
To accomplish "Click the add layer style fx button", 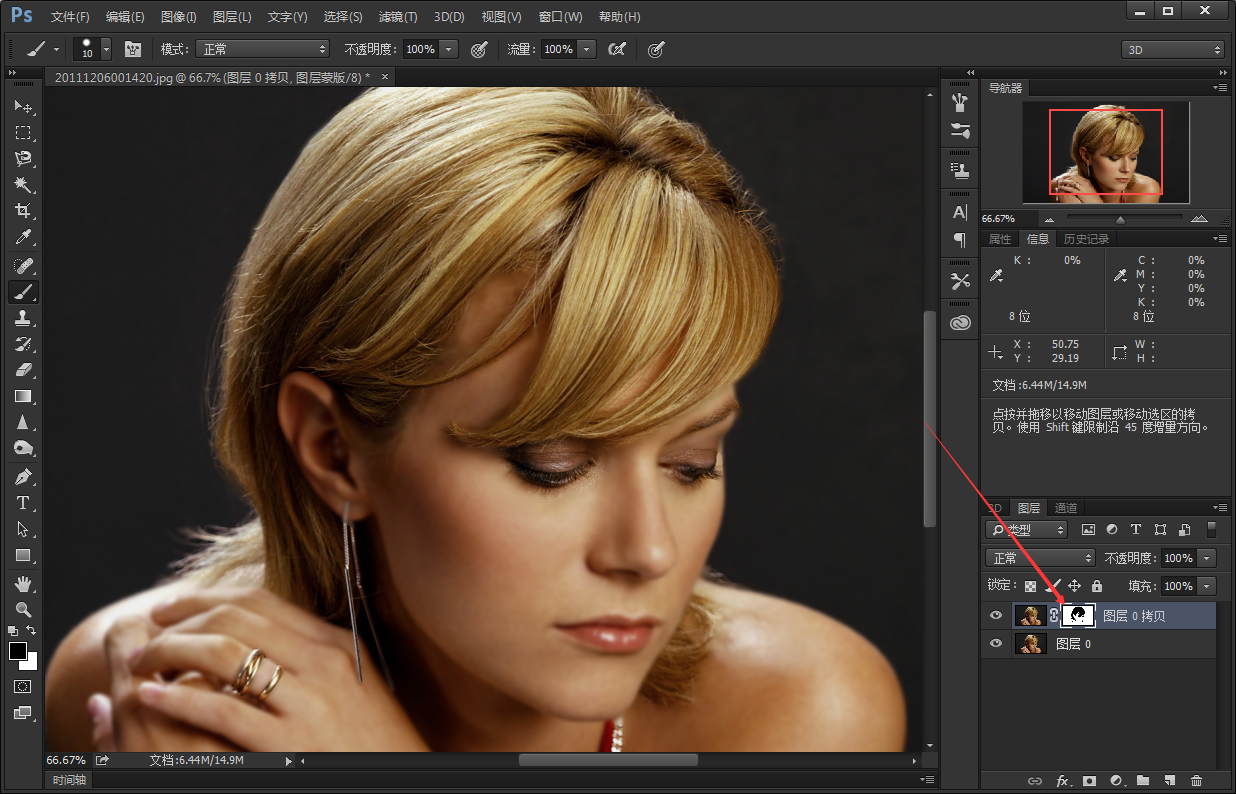I will tap(1063, 780).
